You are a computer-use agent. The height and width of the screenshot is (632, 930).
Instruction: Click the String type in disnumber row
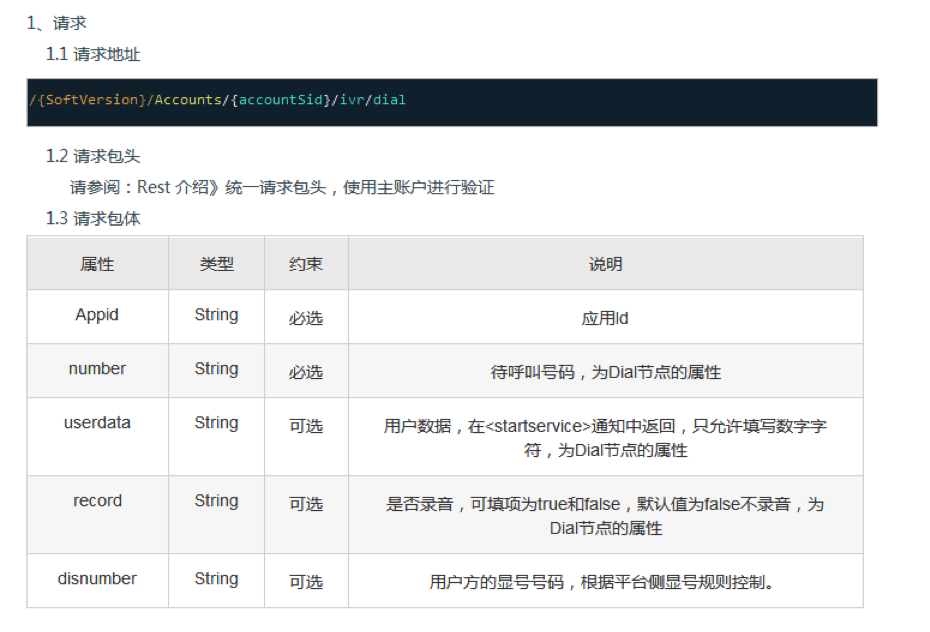point(216,579)
